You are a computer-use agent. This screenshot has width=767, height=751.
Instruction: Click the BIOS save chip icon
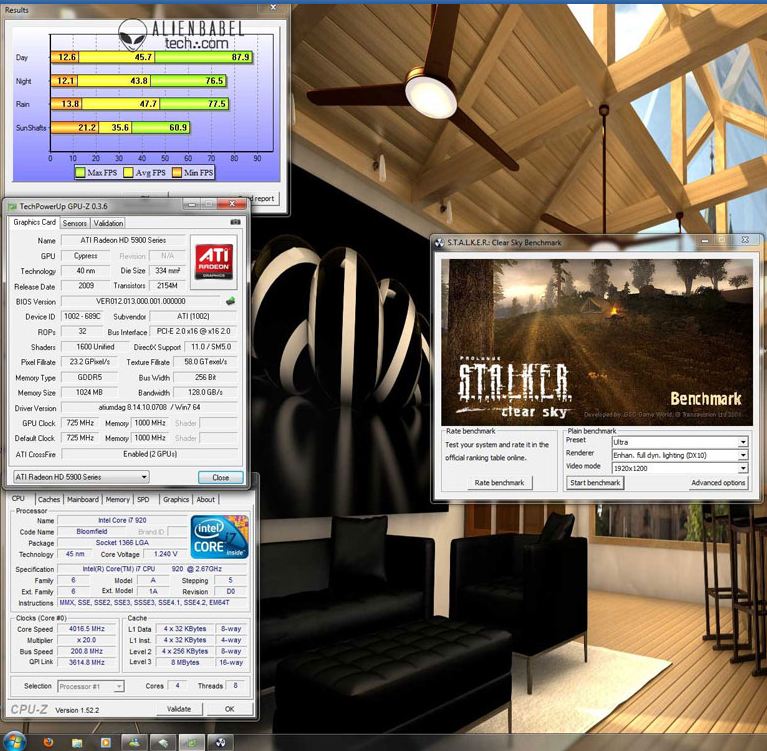pyautogui.click(x=230, y=301)
